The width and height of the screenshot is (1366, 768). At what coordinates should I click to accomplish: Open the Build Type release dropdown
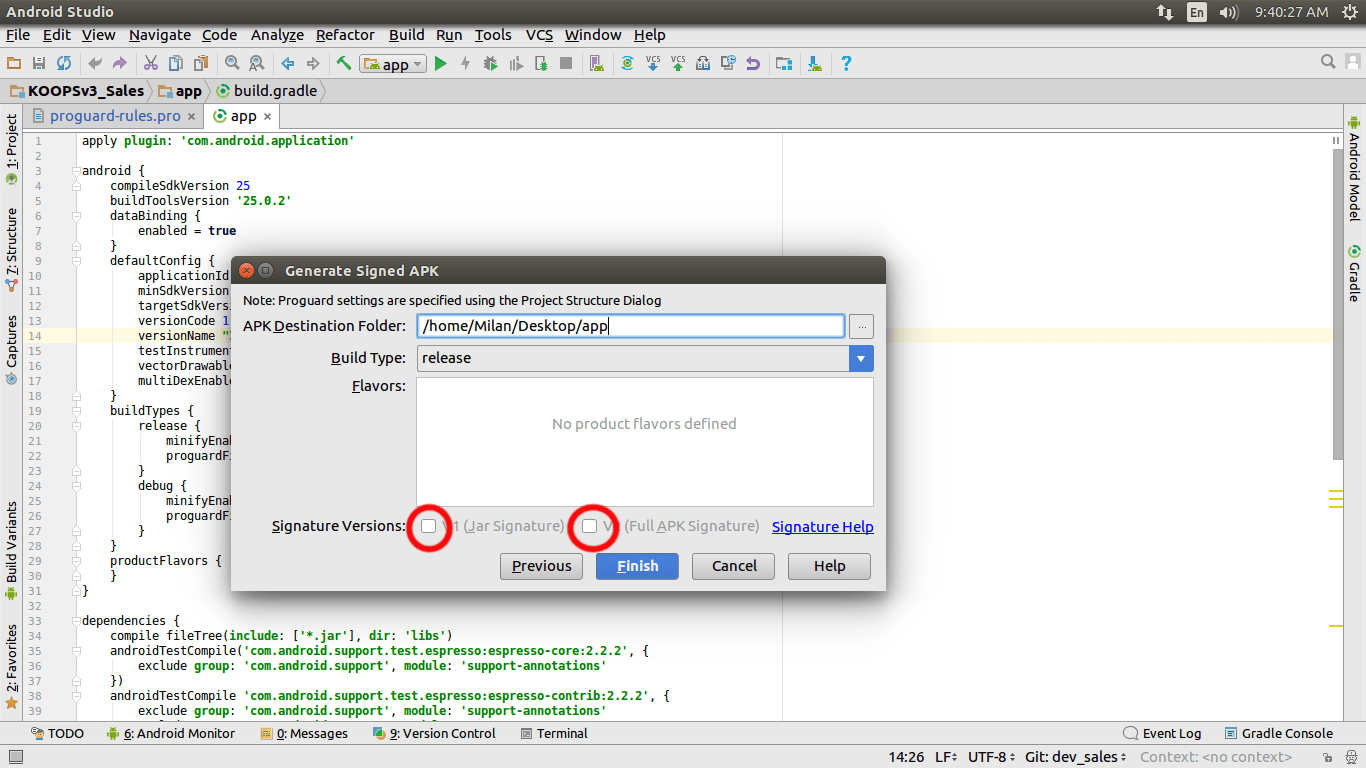pos(861,357)
